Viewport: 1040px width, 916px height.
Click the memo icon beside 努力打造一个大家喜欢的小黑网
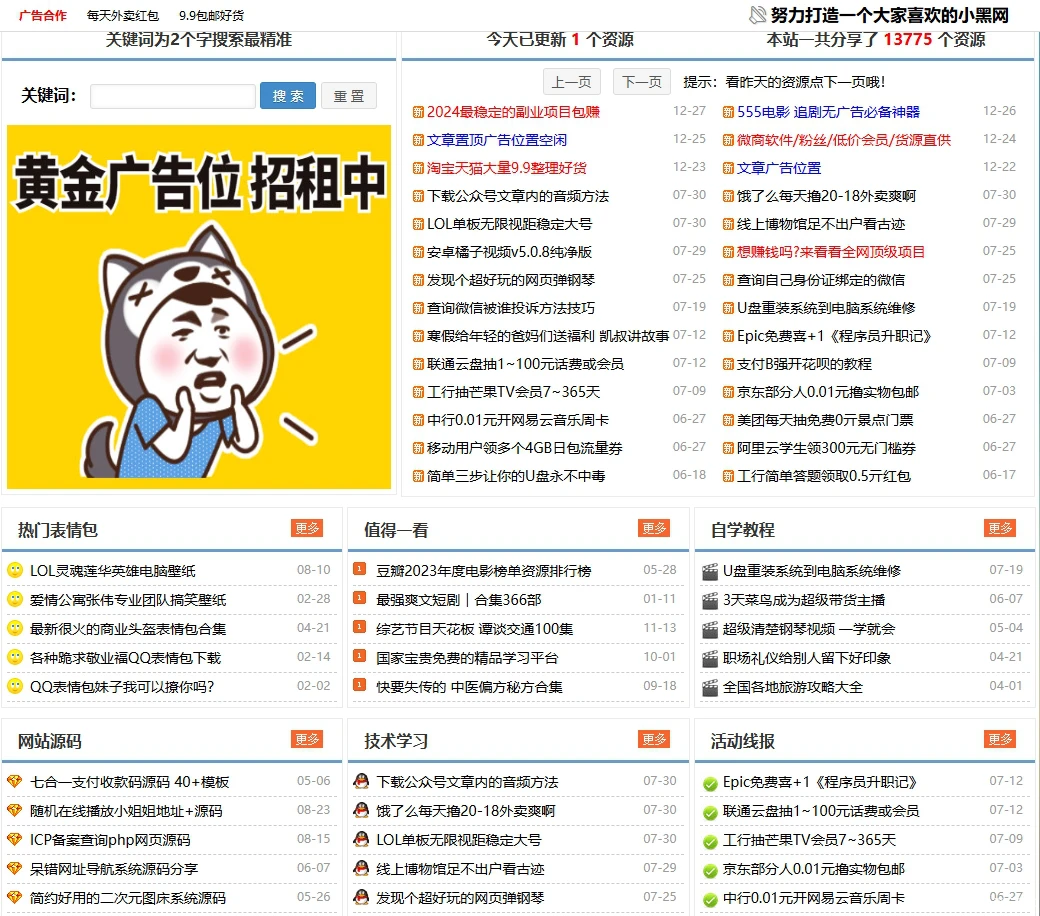(753, 14)
